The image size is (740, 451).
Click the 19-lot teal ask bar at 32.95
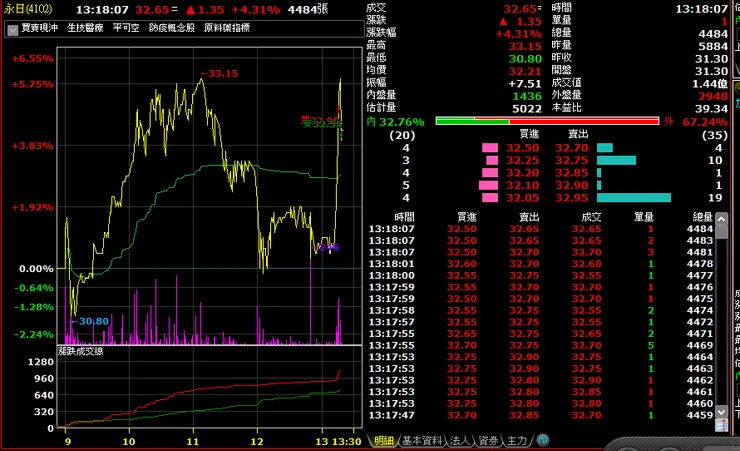[634, 198]
